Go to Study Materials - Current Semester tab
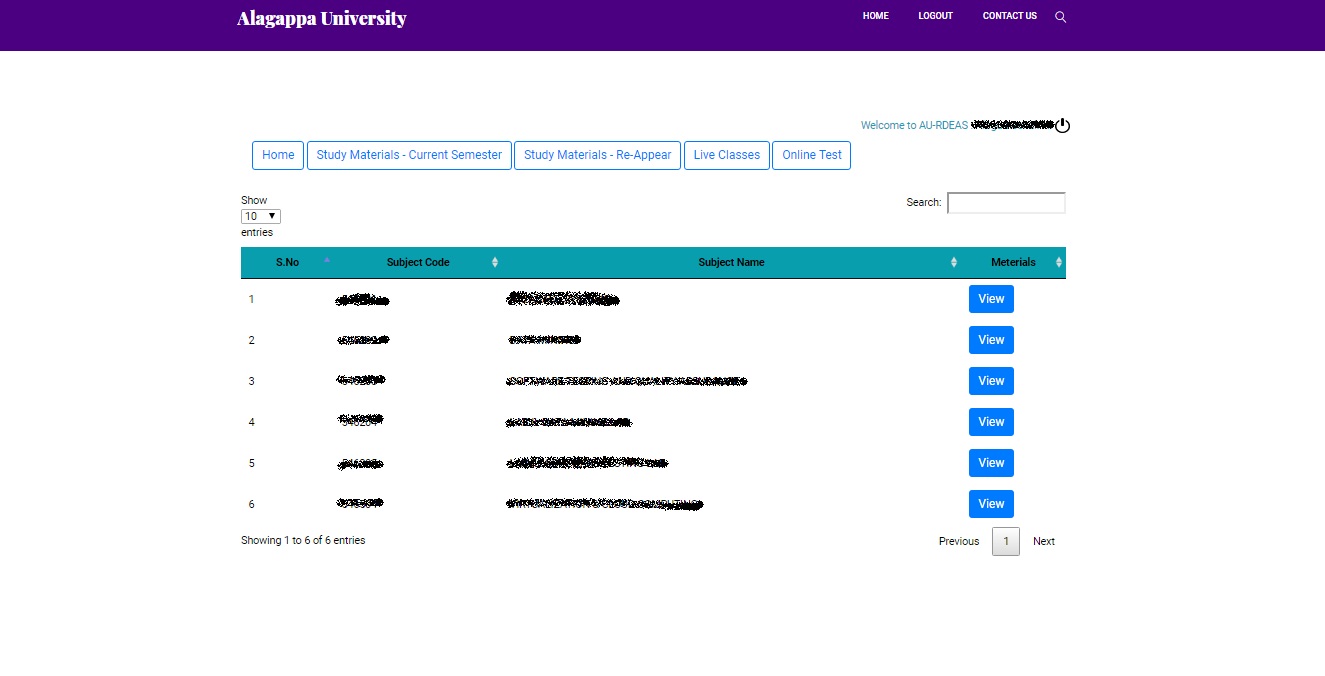The image size is (1325, 676). [x=409, y=155]
